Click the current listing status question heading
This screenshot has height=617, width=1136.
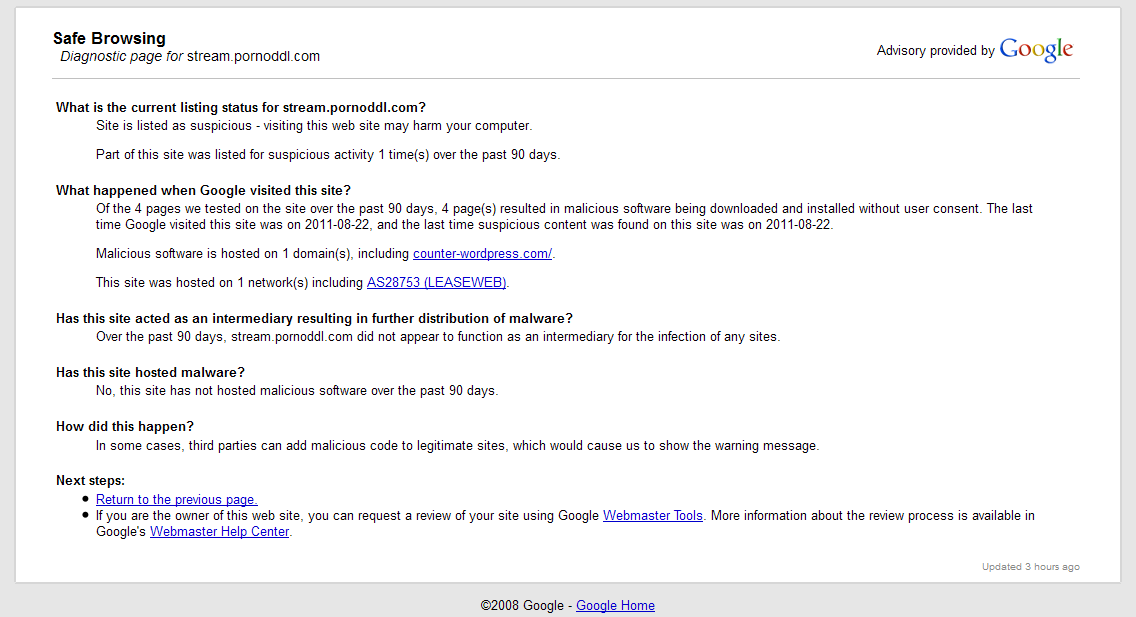coord(241,107)
